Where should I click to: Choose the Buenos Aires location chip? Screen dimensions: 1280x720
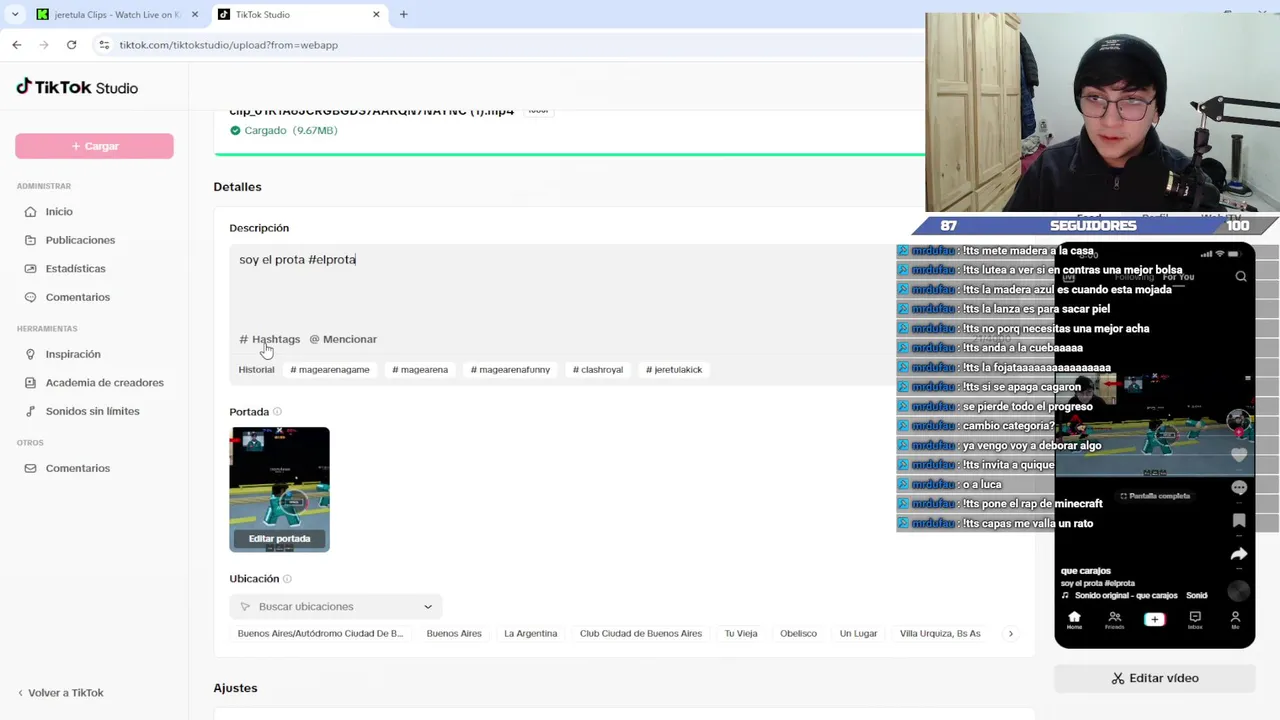point(454,634)
